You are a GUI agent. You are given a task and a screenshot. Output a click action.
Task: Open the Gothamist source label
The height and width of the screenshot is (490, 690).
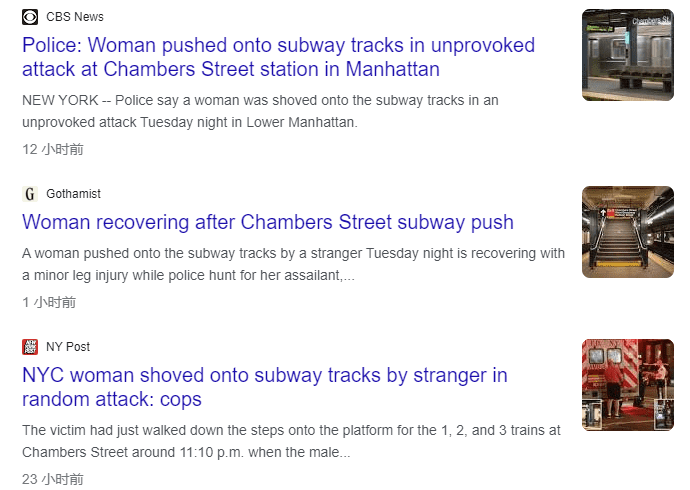(x=73, y=194)
